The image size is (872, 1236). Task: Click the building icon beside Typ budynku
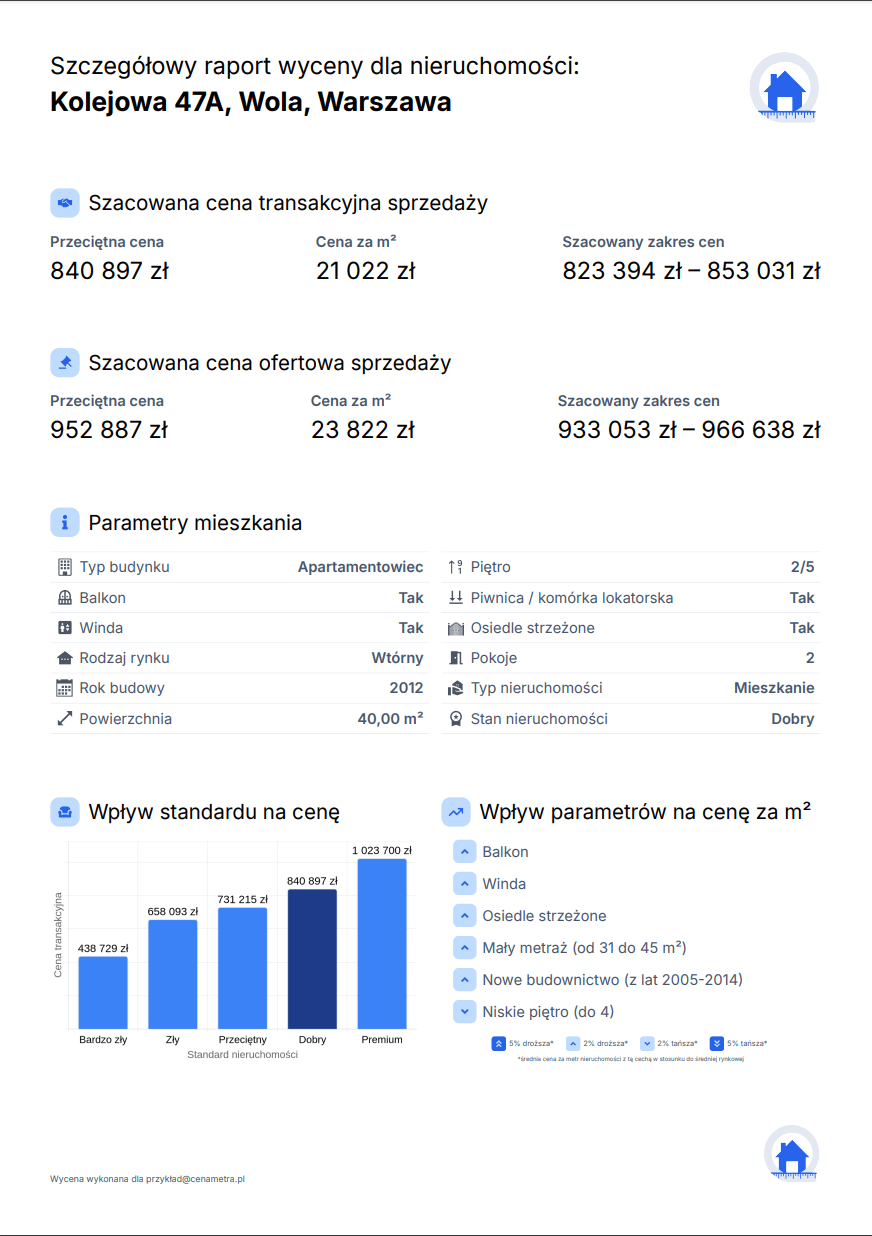[x=64, y=567]
